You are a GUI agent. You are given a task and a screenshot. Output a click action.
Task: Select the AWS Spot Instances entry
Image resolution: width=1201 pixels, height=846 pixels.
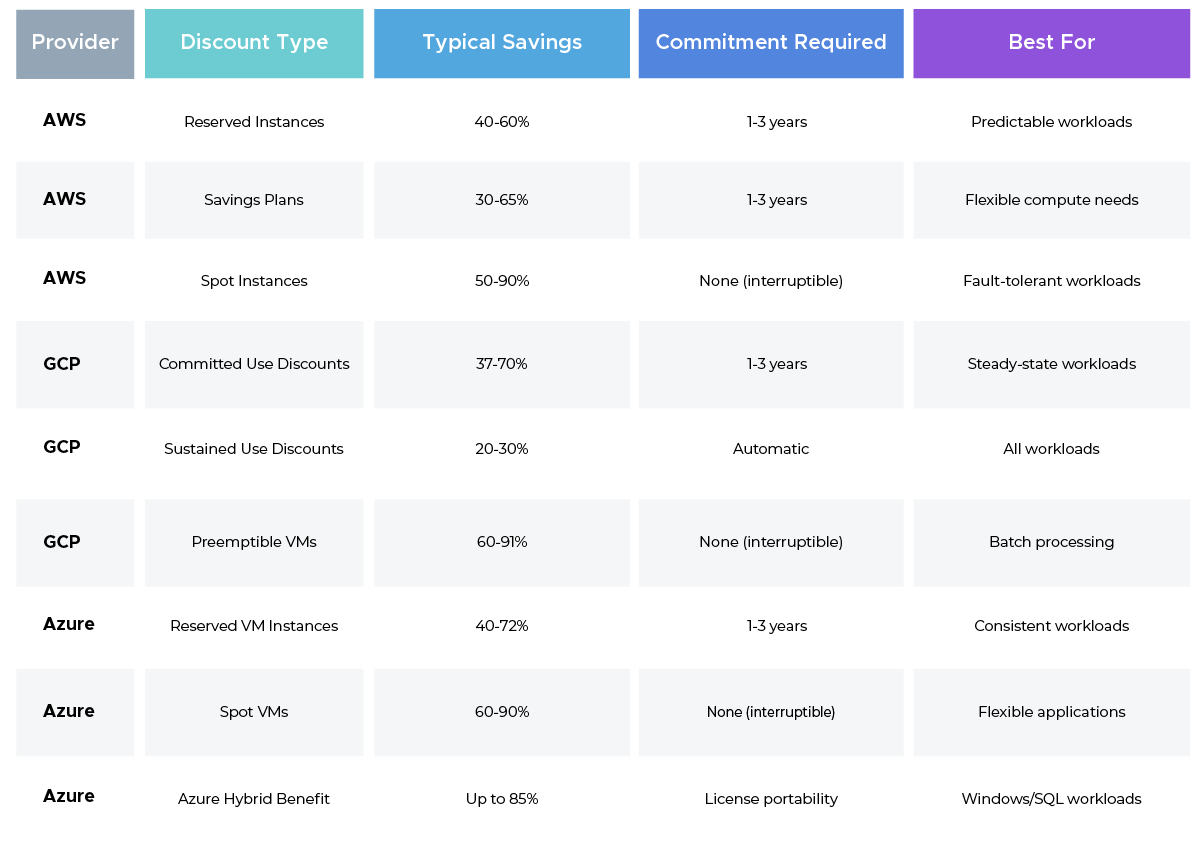pos(253,281)
